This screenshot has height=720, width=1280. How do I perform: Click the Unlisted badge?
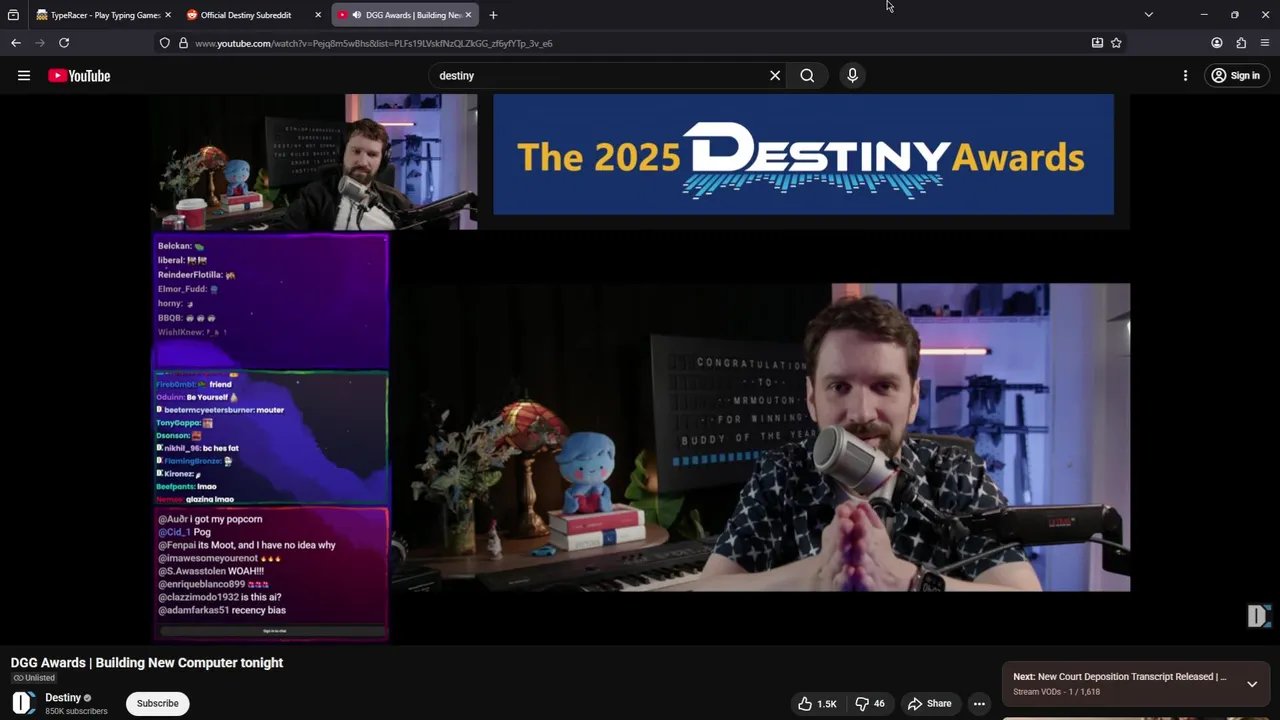click(x=34, y=678)
